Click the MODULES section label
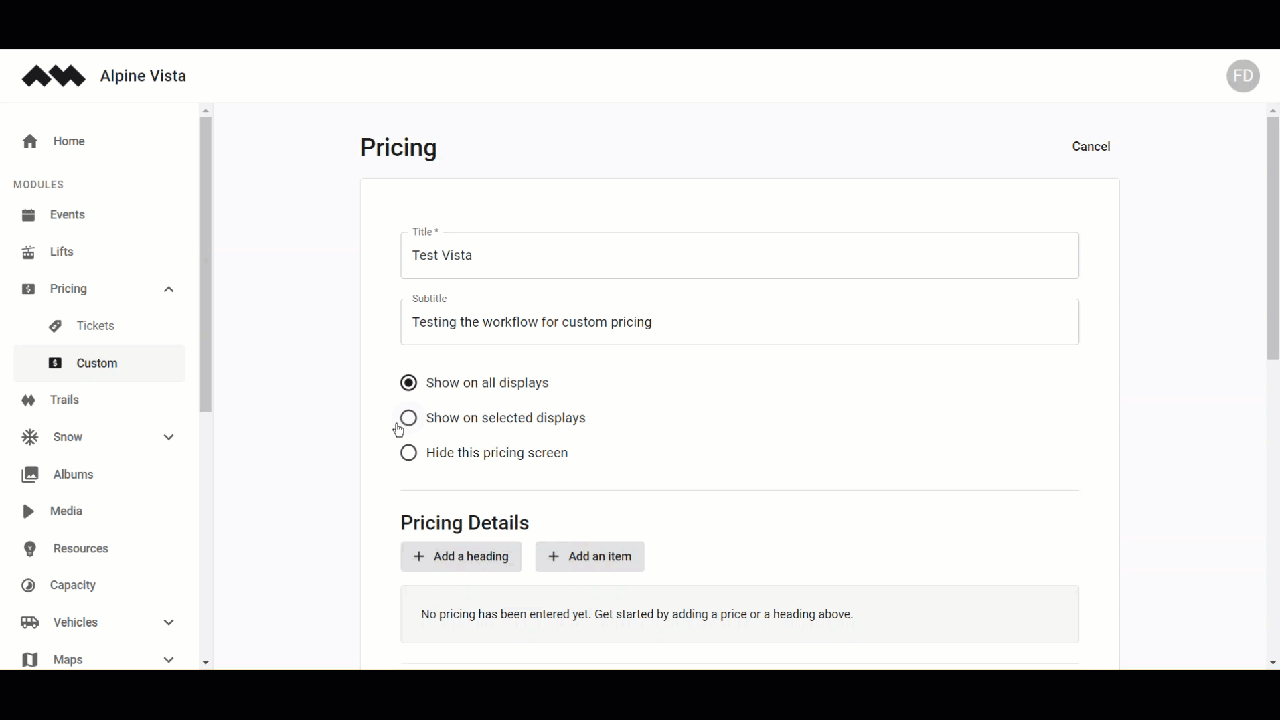The image size is (1280, 720). click(39, 185)
